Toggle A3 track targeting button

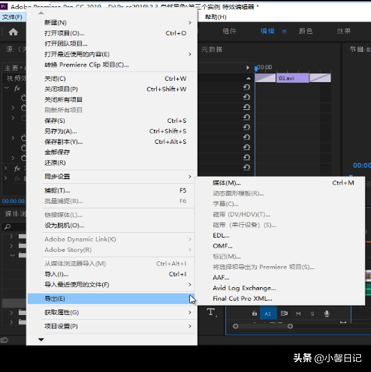pos(268,313)
